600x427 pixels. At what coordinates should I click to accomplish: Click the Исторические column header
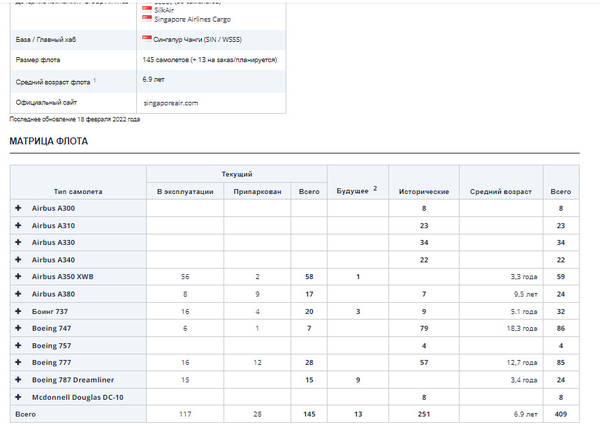[424, 191]
